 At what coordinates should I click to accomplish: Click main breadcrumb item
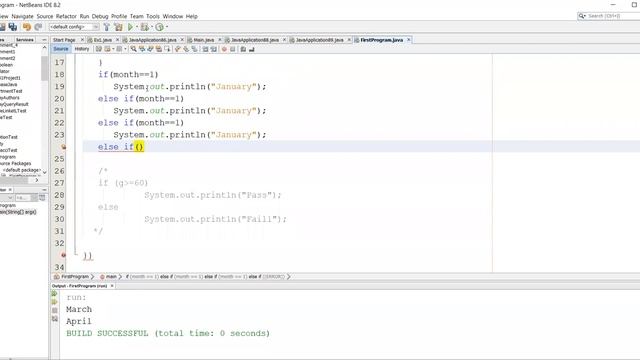pyautogui.click(x=108, y=277)
